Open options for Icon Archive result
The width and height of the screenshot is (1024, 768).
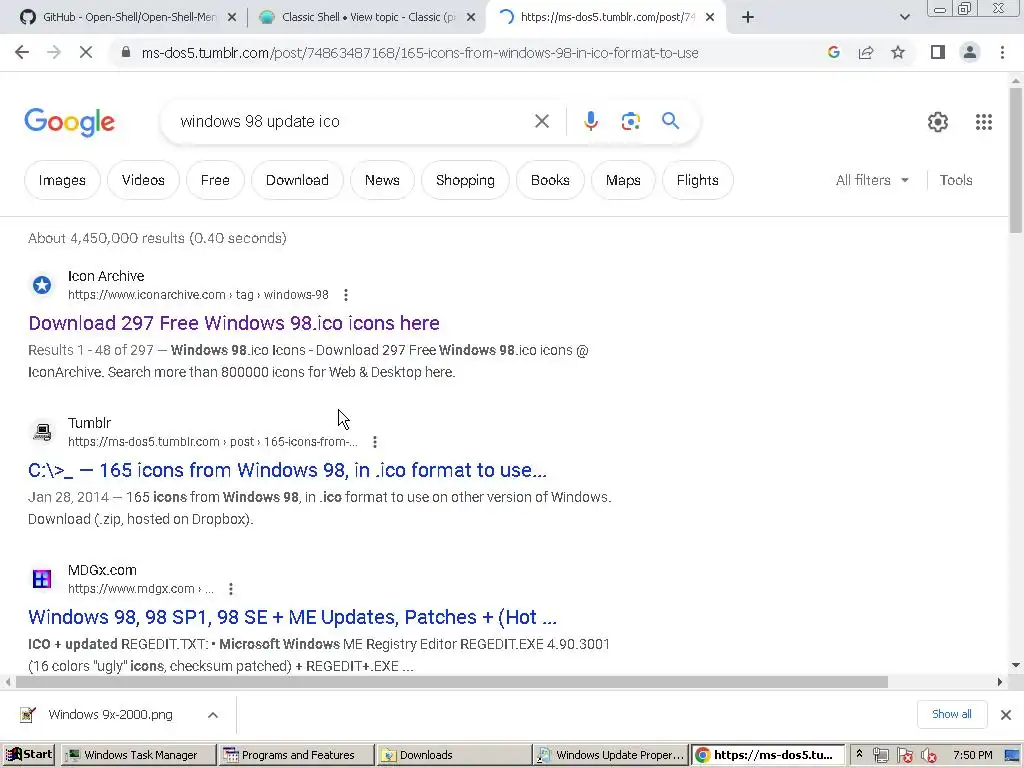click(345, 295)
